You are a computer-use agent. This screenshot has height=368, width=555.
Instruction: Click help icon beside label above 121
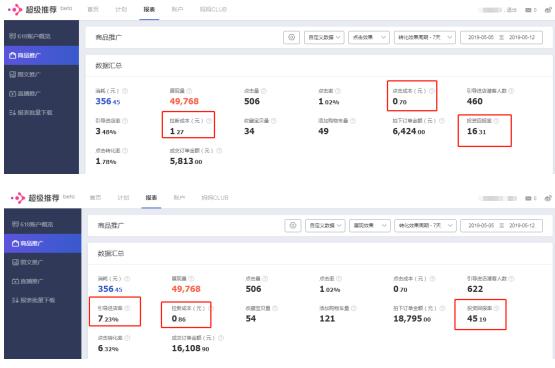click(353, 308)
